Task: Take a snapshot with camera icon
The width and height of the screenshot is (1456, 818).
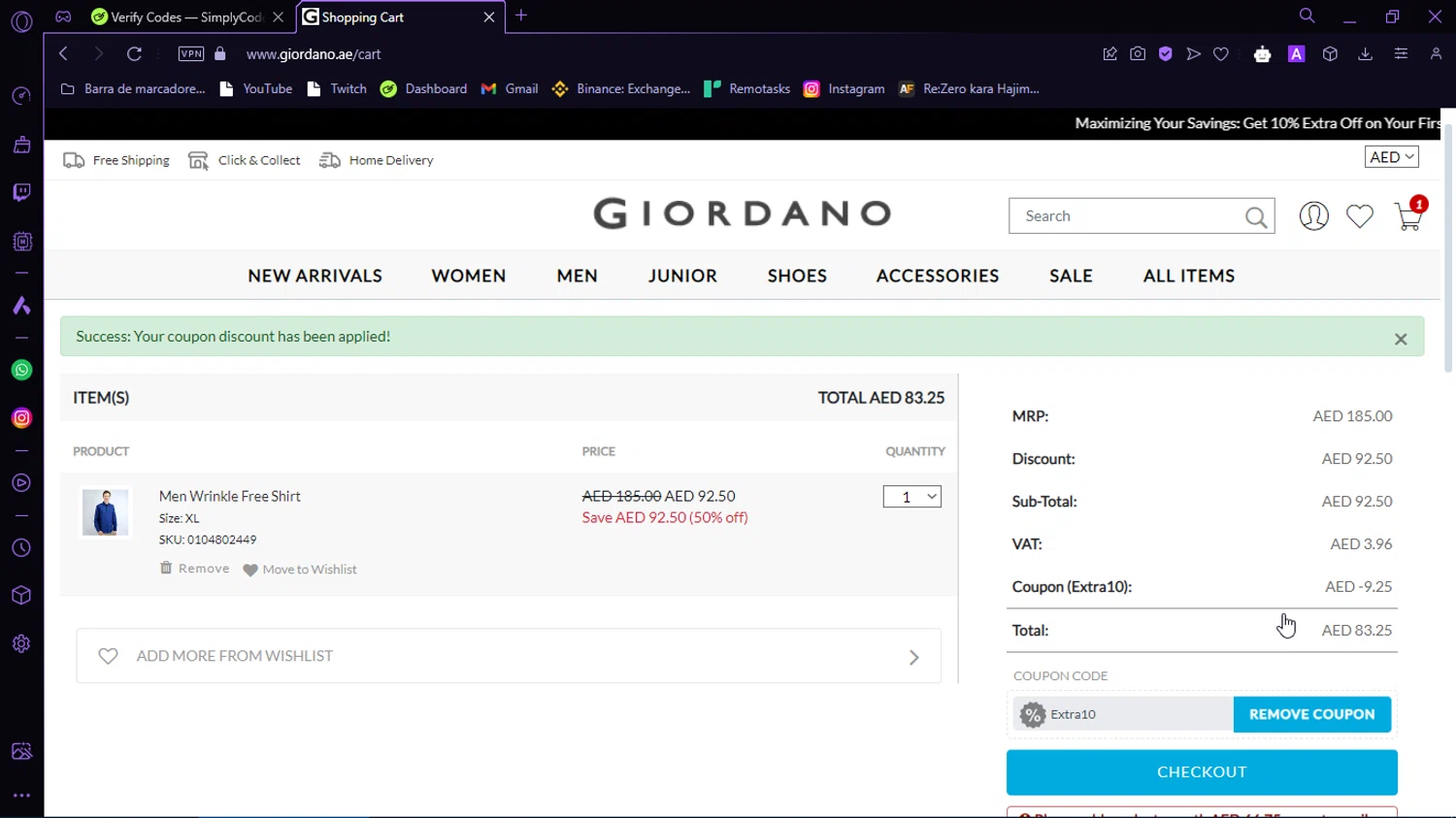Action: tap(1138, 53)
